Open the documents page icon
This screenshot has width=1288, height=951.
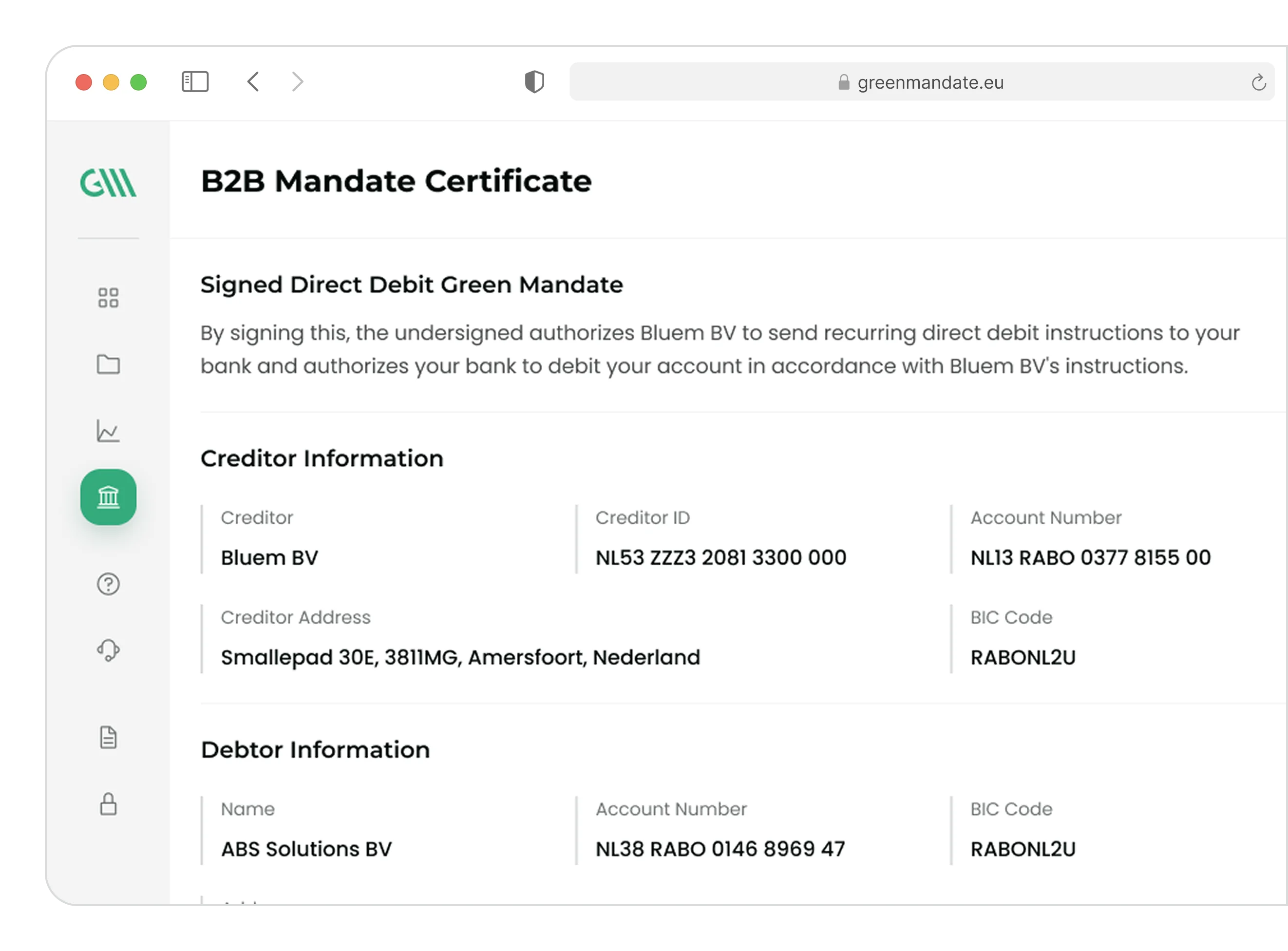click(x=108, y=738)
